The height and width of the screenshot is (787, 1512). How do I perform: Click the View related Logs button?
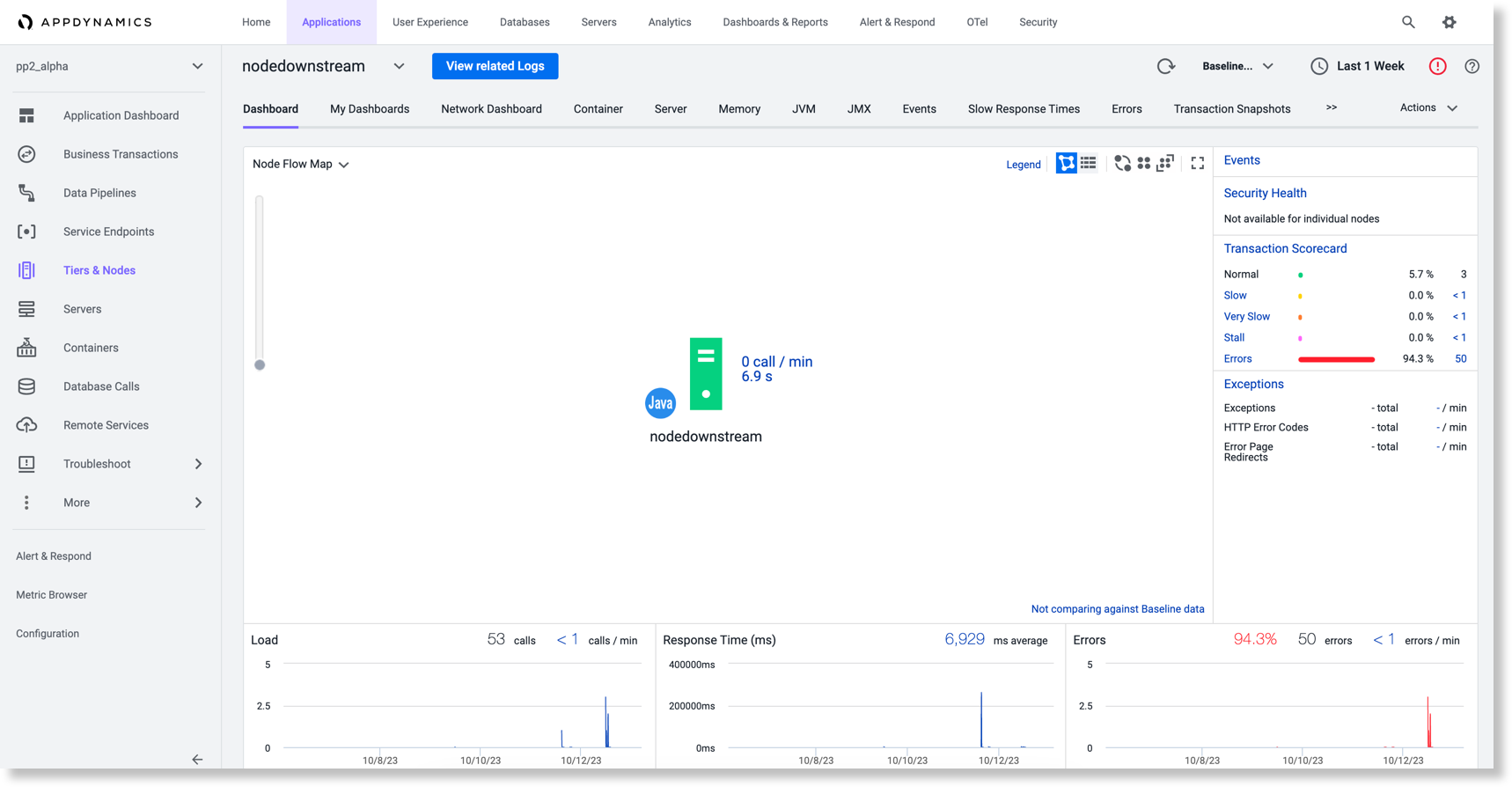pos(495,66)
